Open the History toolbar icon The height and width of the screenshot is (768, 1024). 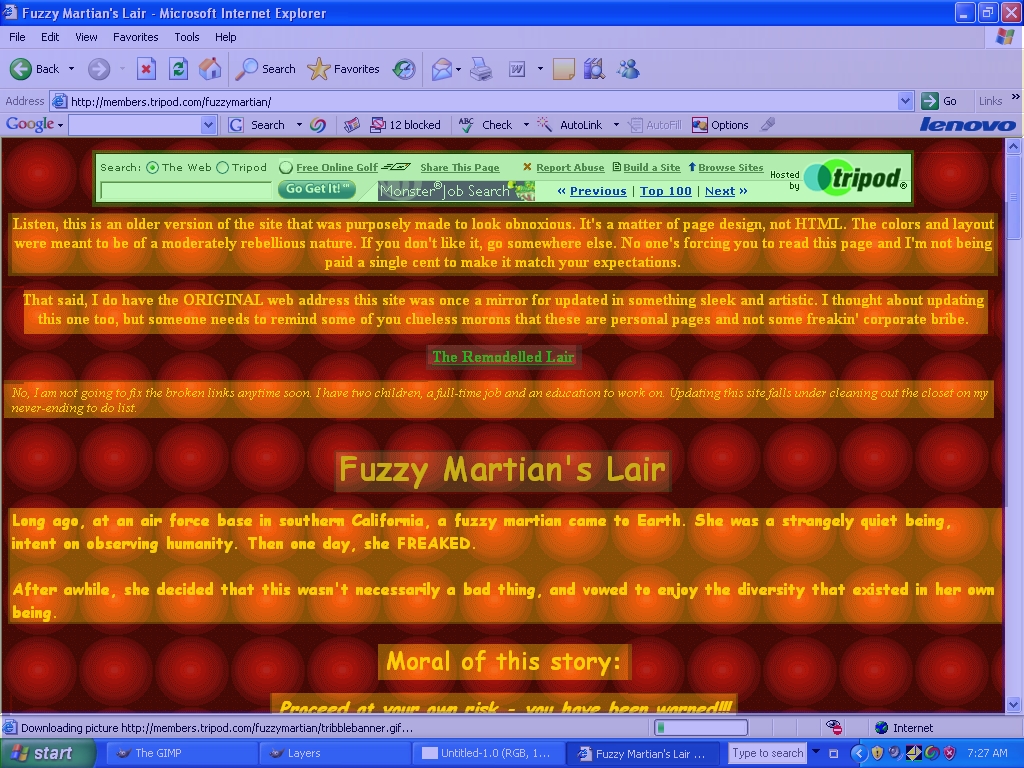(404, 69)
